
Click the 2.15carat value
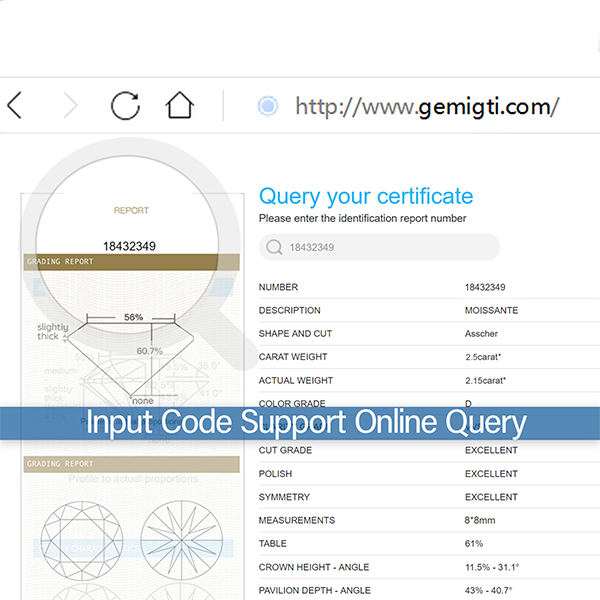coord(485,380)
